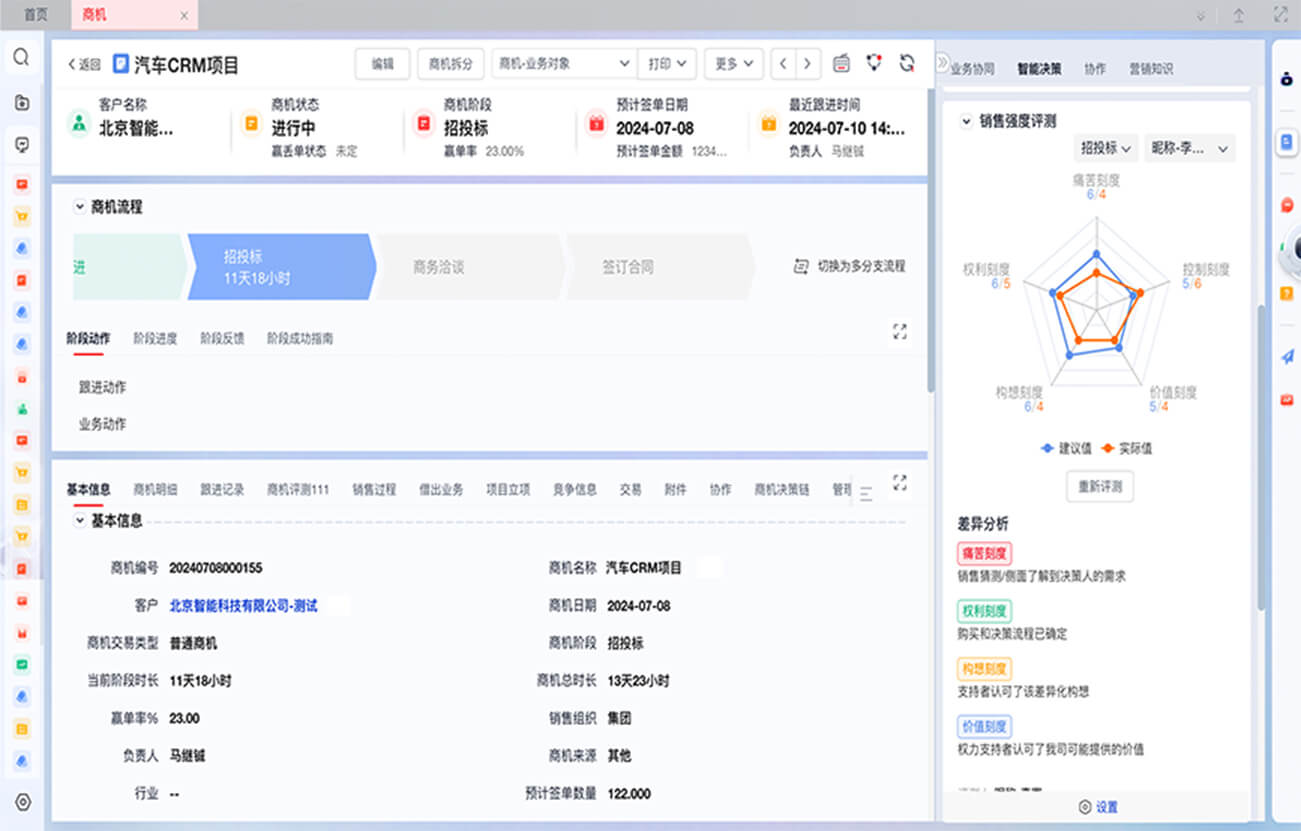The height and width of the screenshot is (831, 1301).
Task: Switch to multi-branch flow via 切换为多分支流程
Action: (849, 267)
